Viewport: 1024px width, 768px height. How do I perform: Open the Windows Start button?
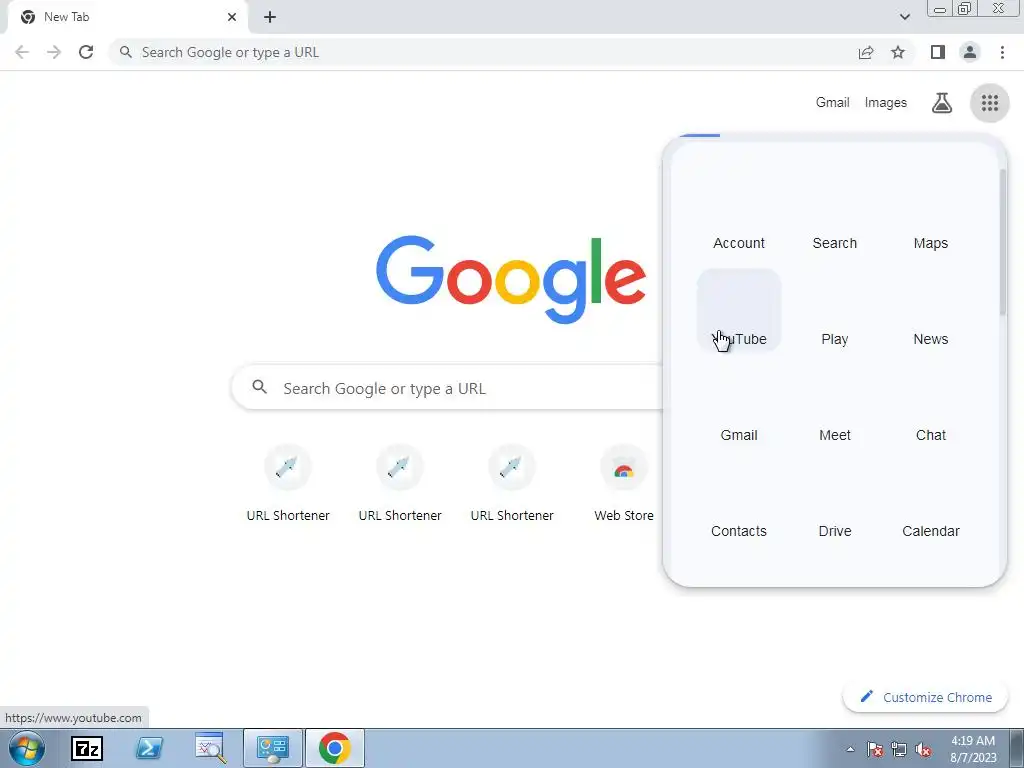point(27,748)
